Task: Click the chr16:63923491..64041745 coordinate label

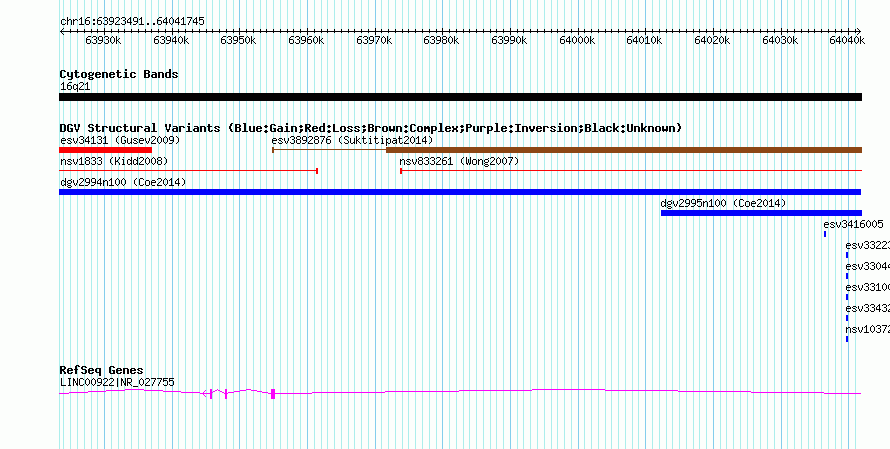Action: click(x=132, y=22)
